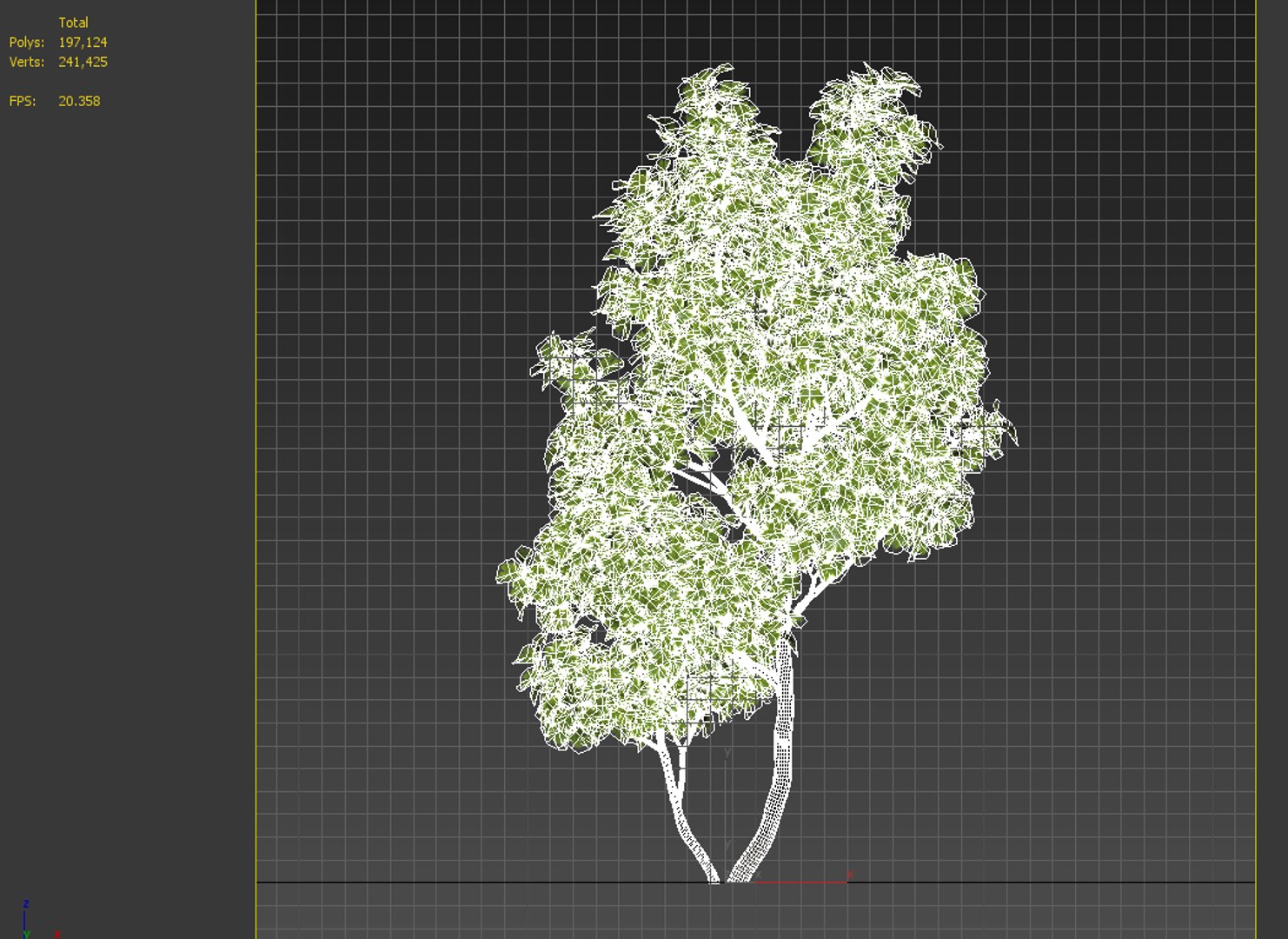Click the polygon count value 197,124

(x=83, y=43)
